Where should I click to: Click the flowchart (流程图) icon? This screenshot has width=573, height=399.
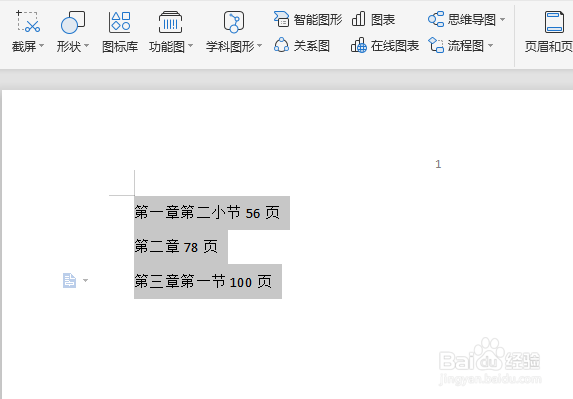pyautogui.click(x=436, y=45)
